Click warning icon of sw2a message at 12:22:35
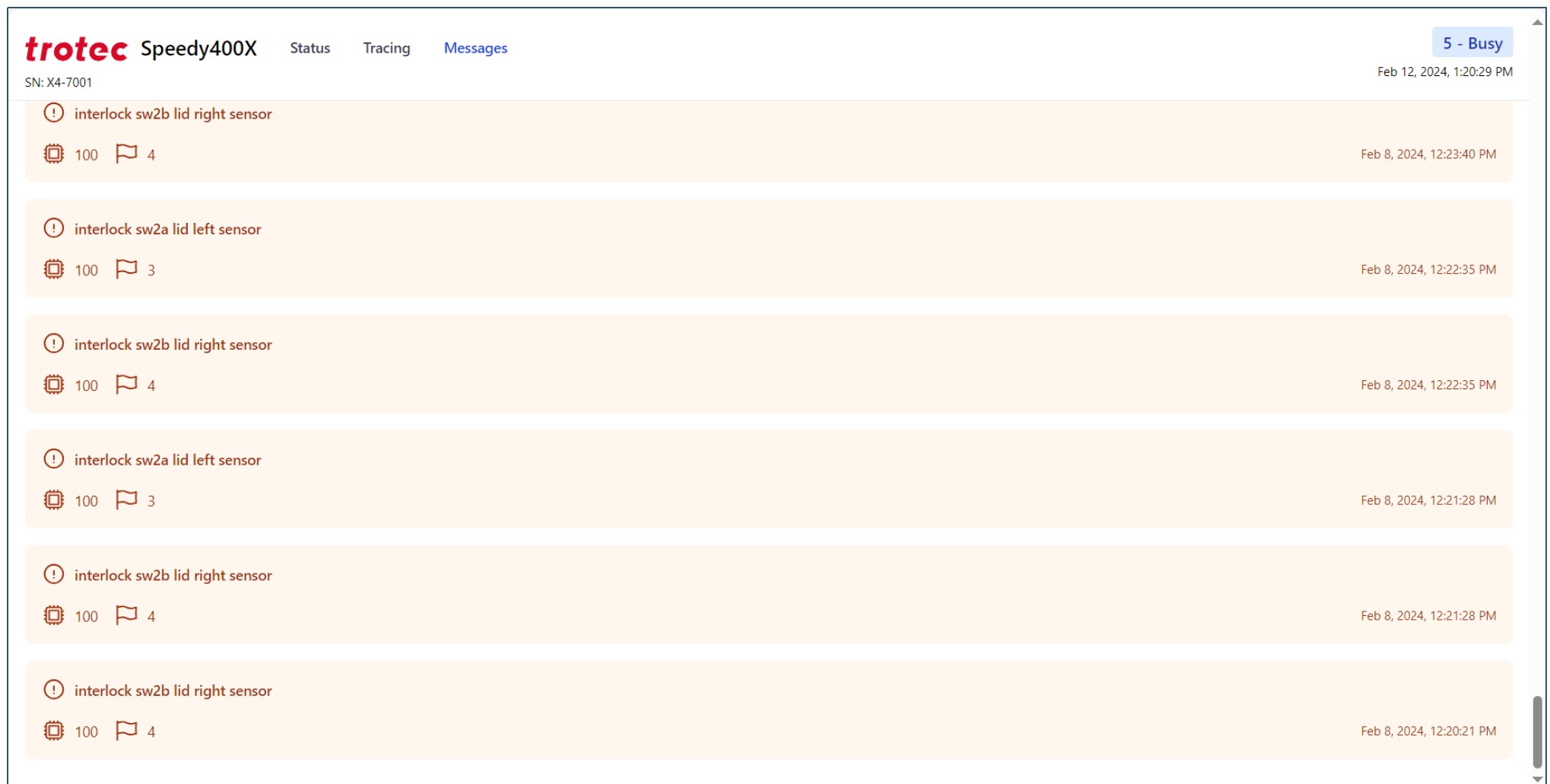Screen dimensions: 1550x784 pos(54,228)
